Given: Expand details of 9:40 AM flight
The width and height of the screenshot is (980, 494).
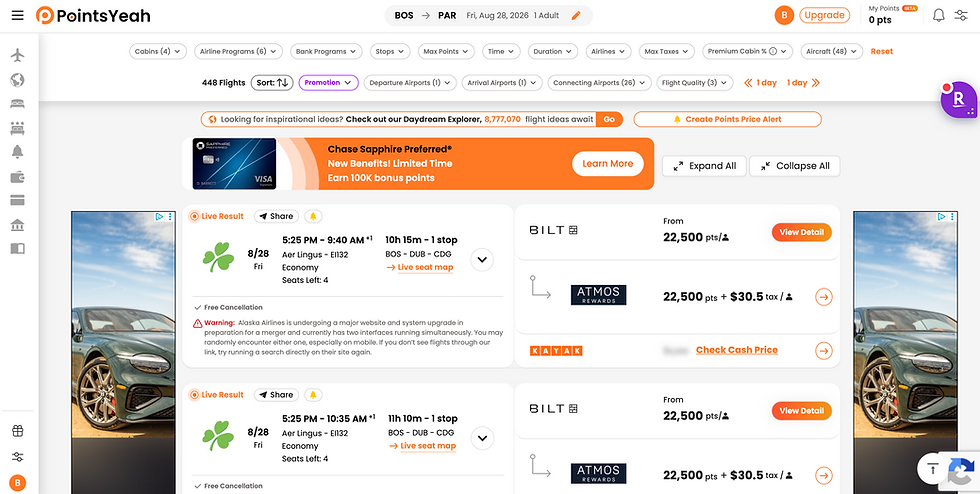Looking at the screenshot, I should pyautogui.click(x=482, y=260).
